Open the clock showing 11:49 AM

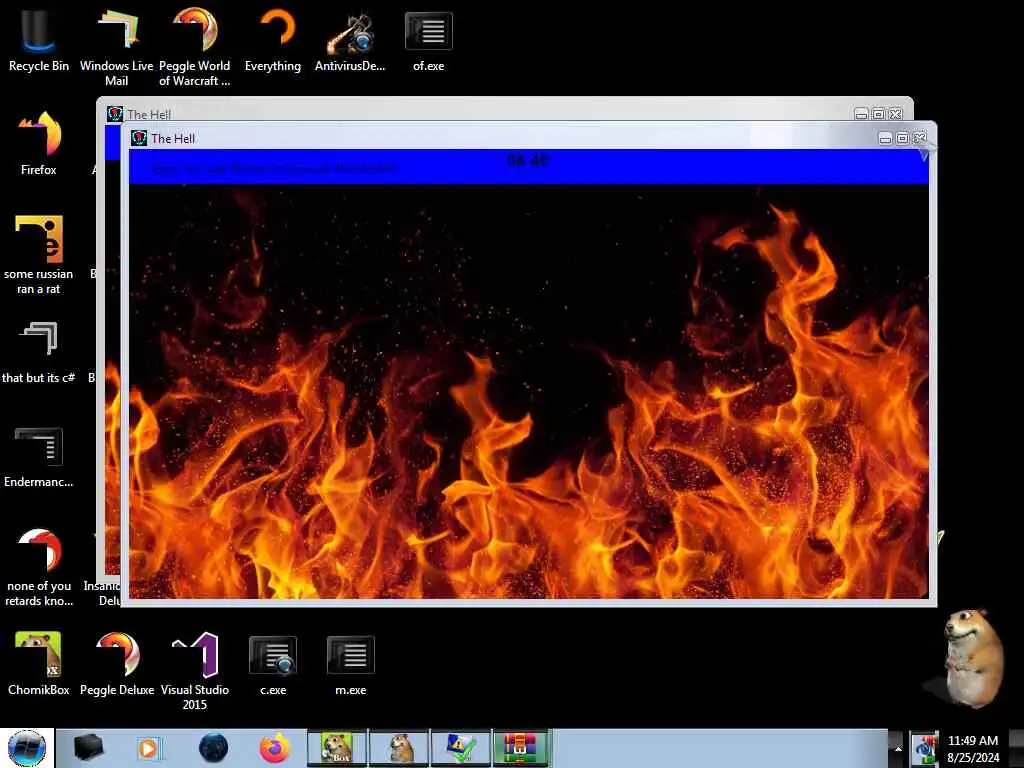973,749
